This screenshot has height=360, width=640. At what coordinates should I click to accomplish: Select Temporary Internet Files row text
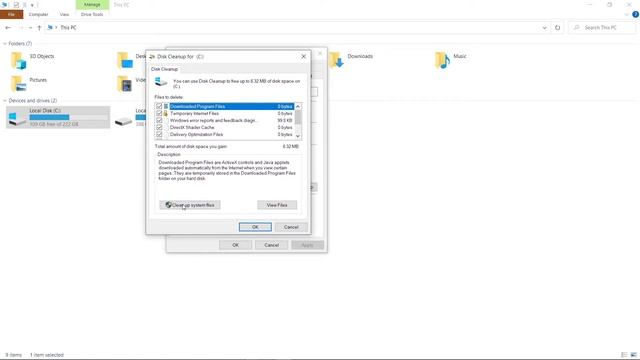(194, 113)
